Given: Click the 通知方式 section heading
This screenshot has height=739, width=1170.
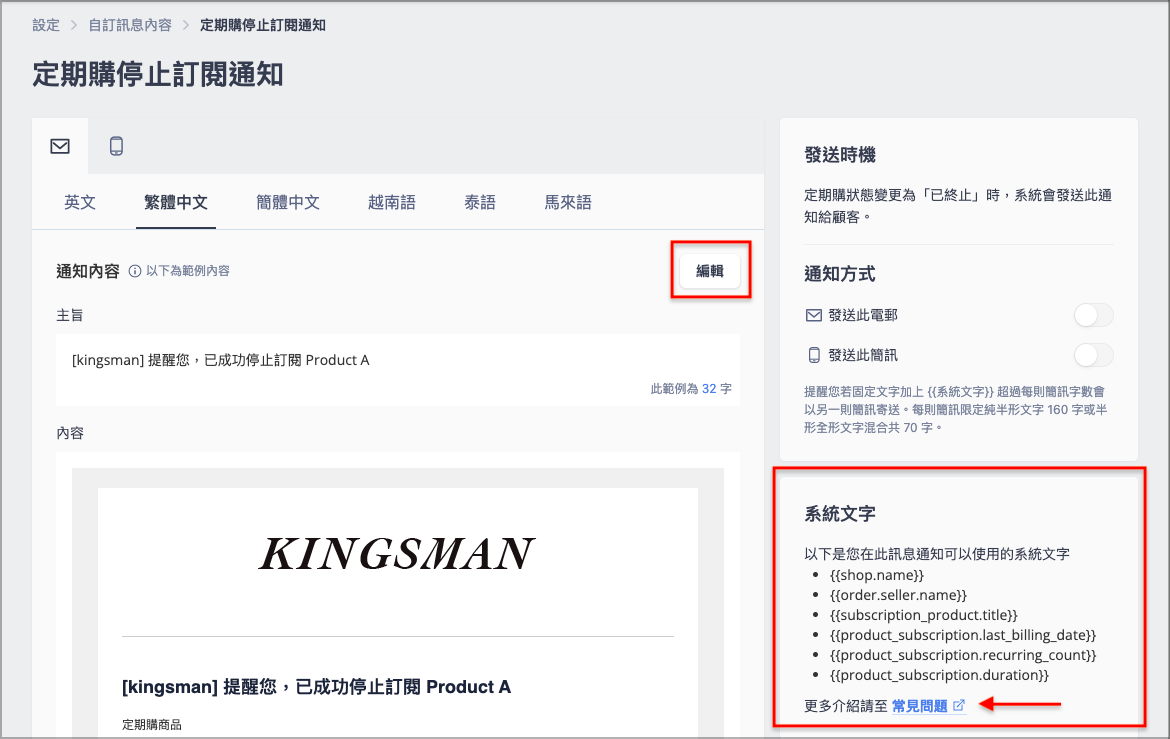Looking at the screenshot, I should tap(840, 274).
